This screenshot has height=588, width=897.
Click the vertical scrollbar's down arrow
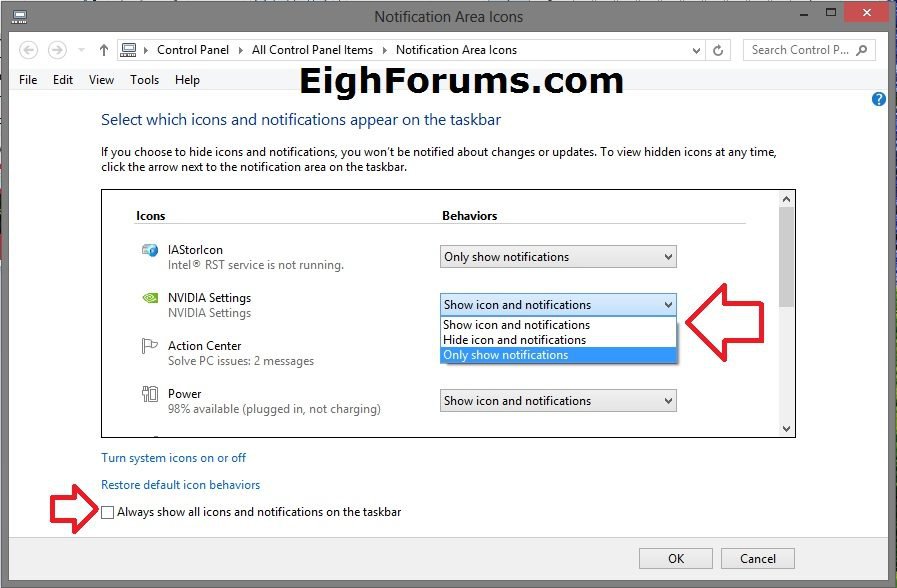tap(786, 429)
